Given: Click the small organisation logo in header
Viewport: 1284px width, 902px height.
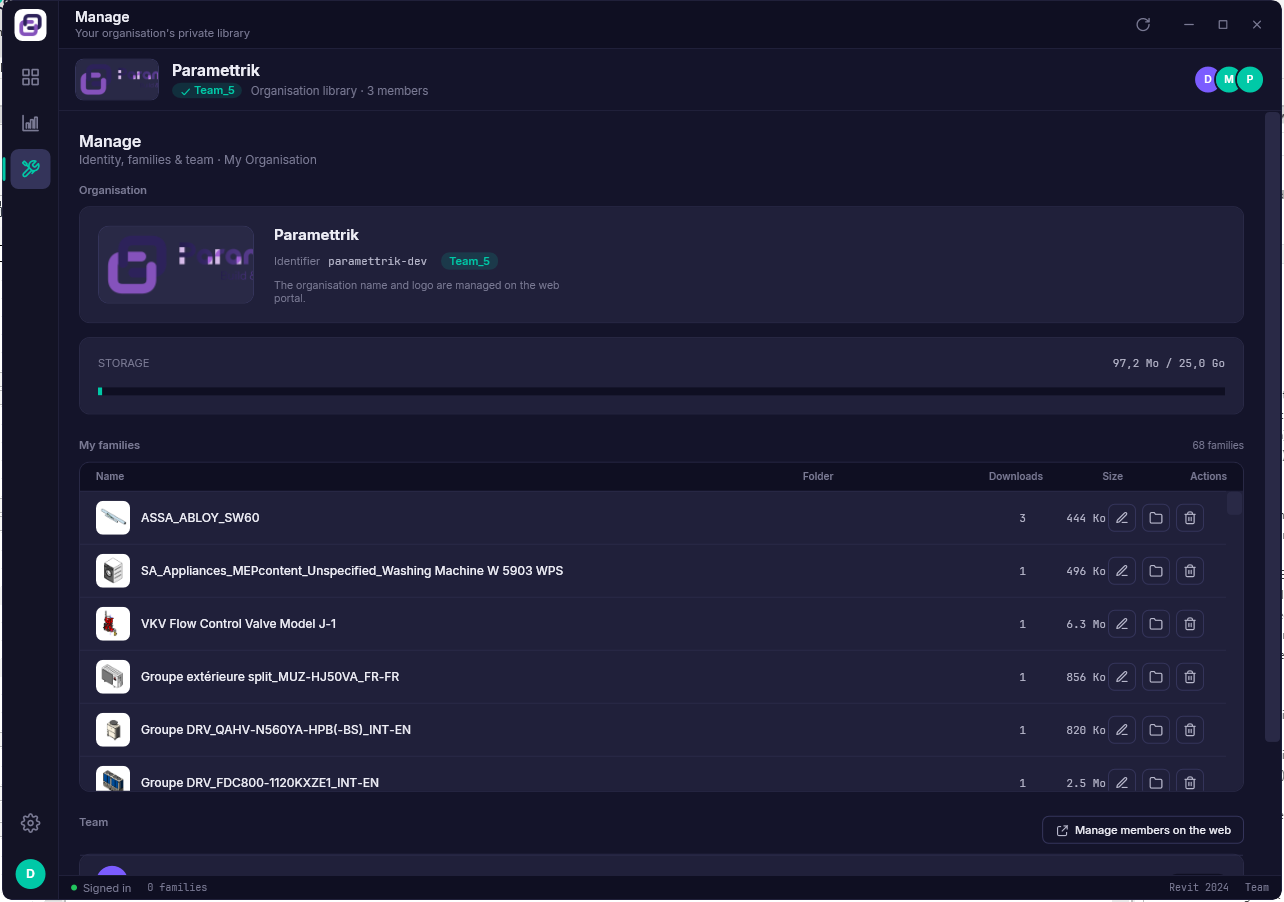Looking at the screenshot, I should [117, 80].
